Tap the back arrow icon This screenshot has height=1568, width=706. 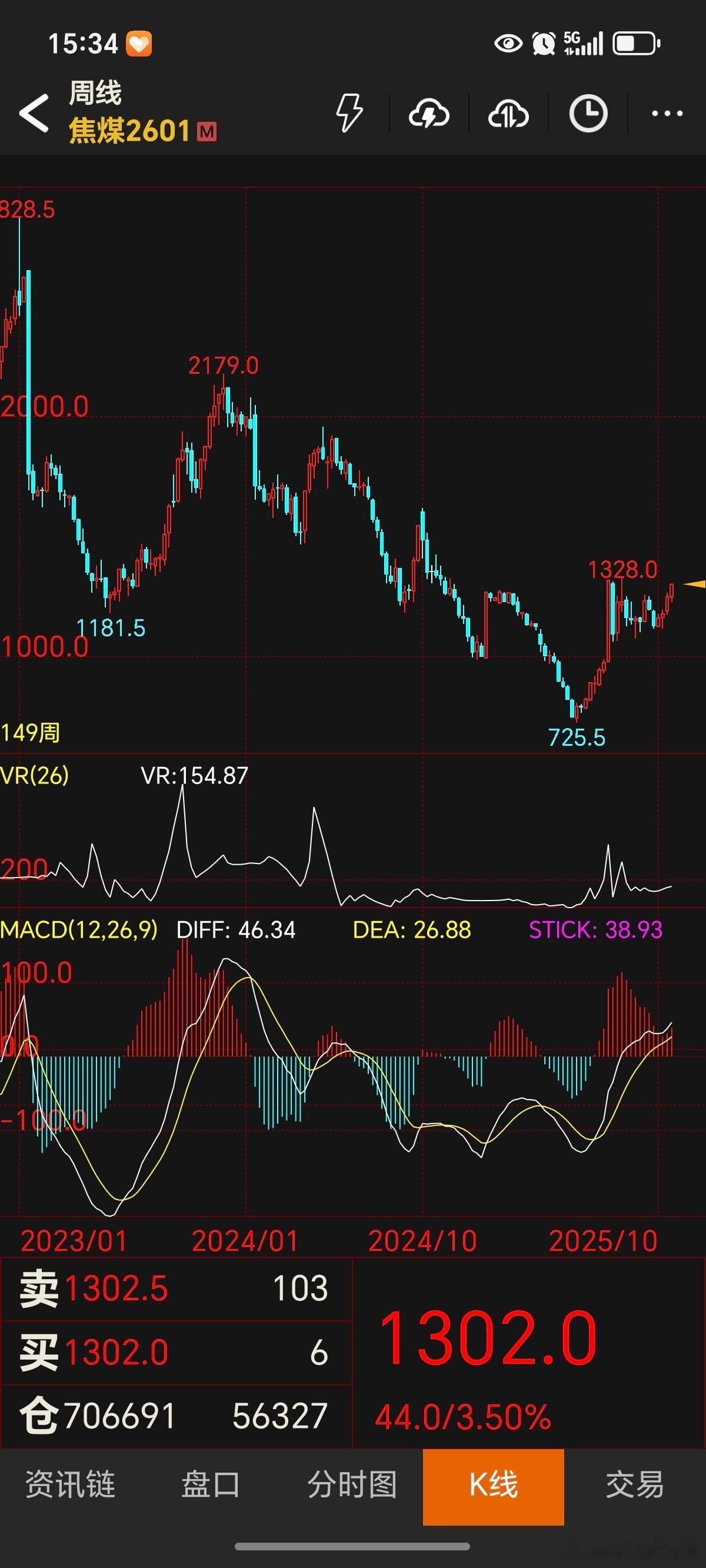[34, 112]
